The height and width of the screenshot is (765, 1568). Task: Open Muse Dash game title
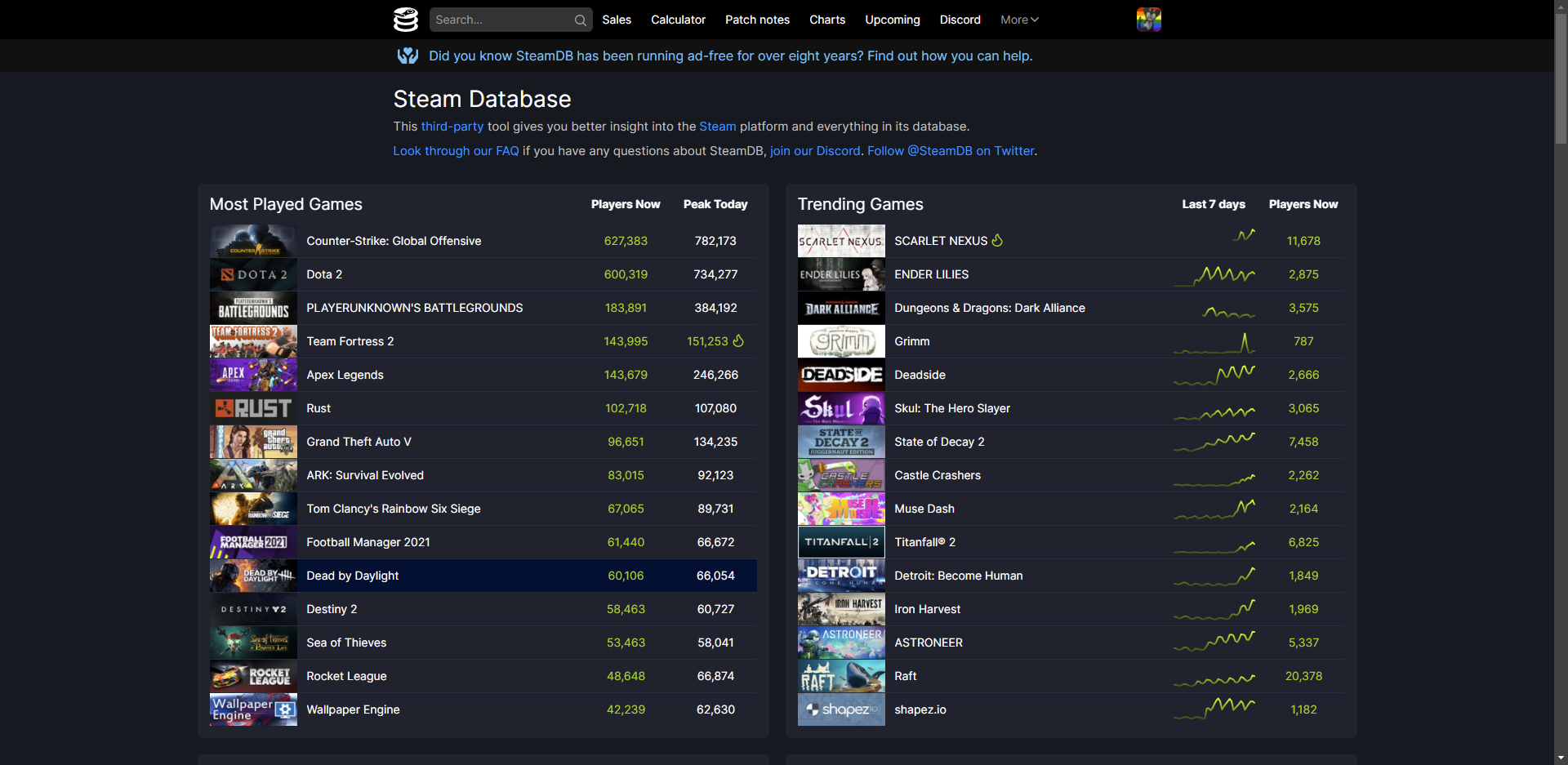[924, 509]
